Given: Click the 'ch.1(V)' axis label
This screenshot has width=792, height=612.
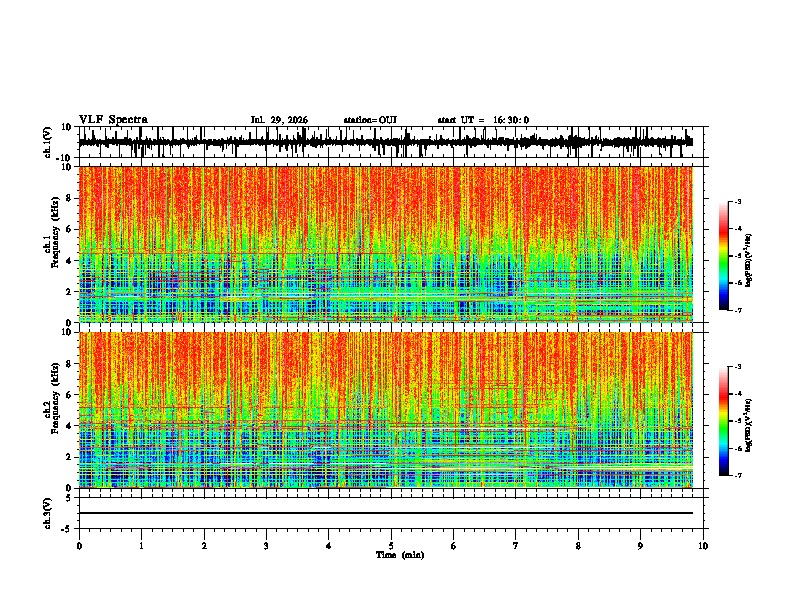Looking at the screenshot, I should tap(47, 142).
